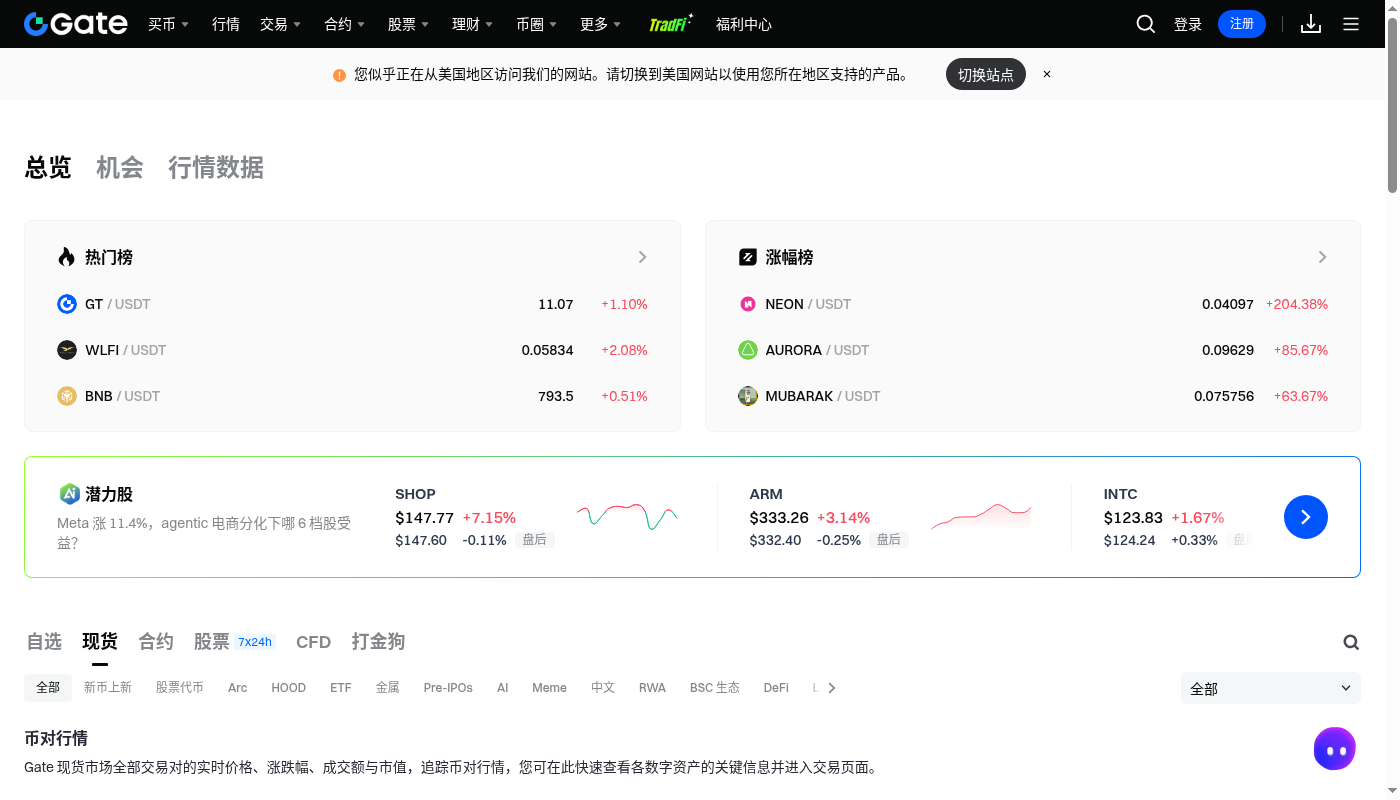Open the 币圈 dropdown menu
The image size is (1400, 800).
[x=536, y=24]
